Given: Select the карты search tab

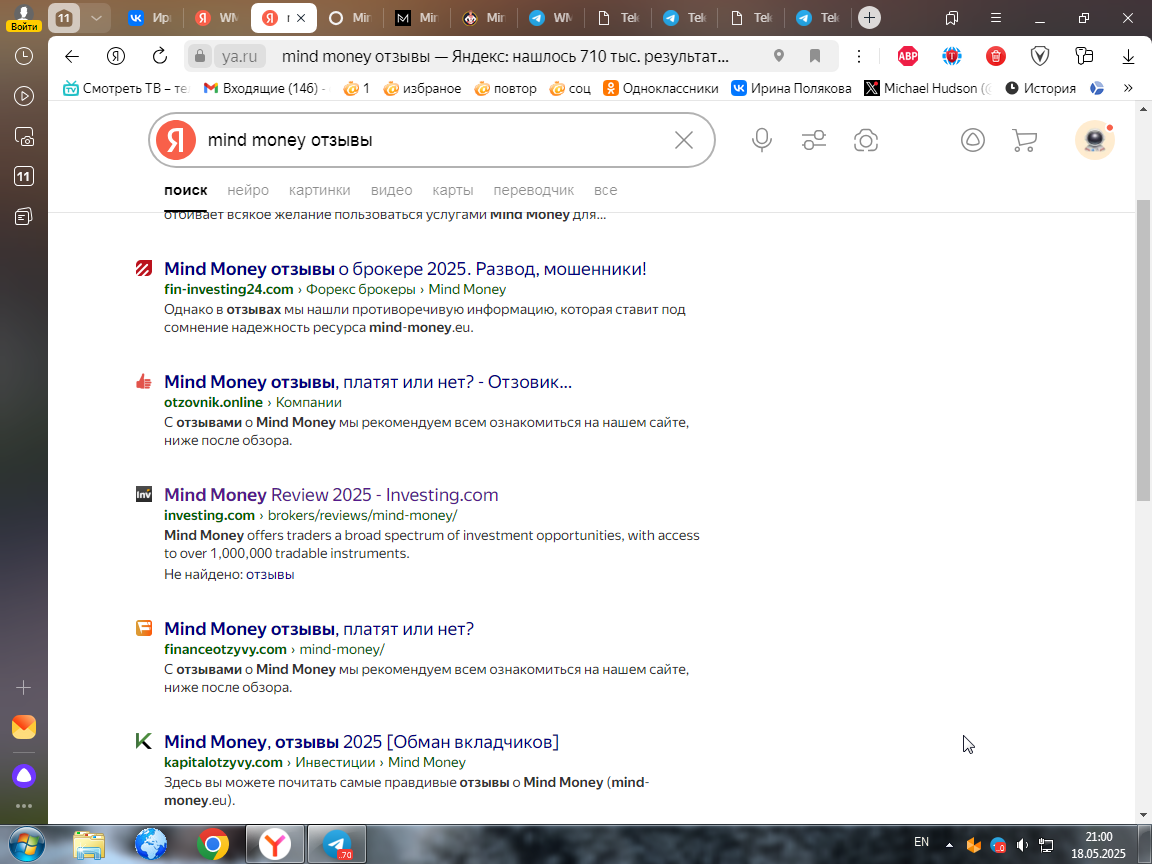Looking at the screenshot, I should point(453,190).
